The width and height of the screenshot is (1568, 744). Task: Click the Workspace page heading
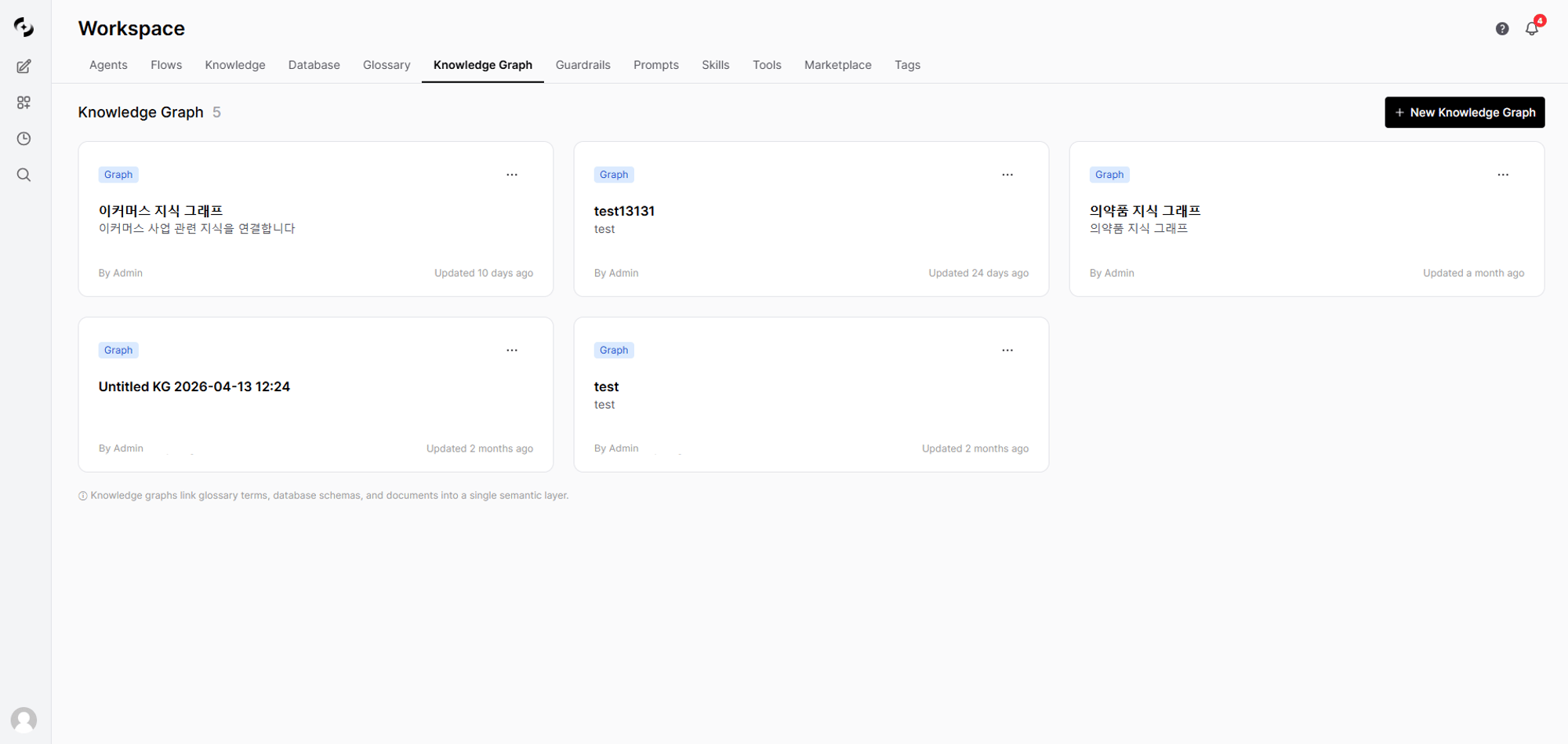[132, 28]
